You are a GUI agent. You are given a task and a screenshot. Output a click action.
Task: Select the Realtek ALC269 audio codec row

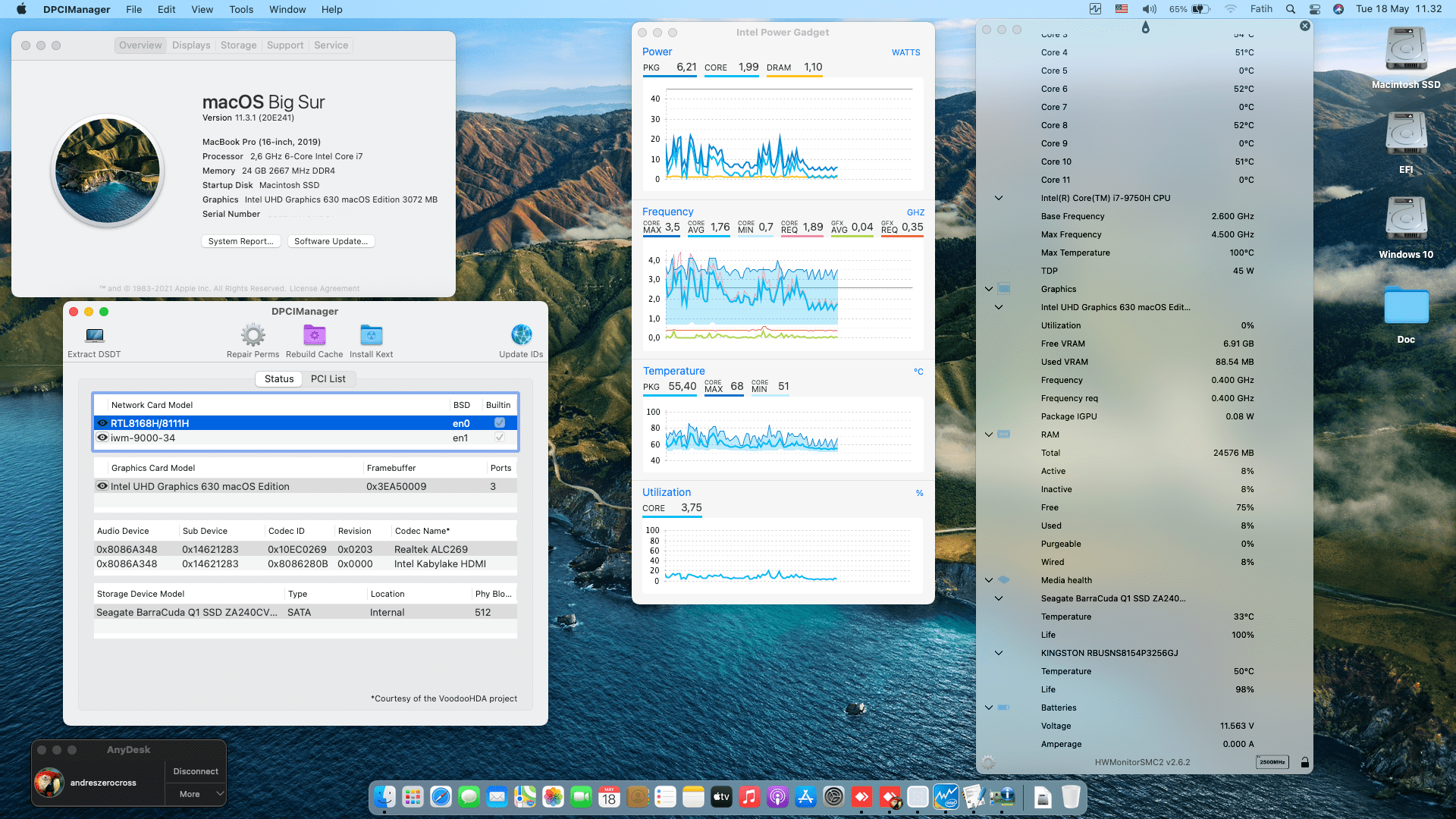tap(306, 549)
